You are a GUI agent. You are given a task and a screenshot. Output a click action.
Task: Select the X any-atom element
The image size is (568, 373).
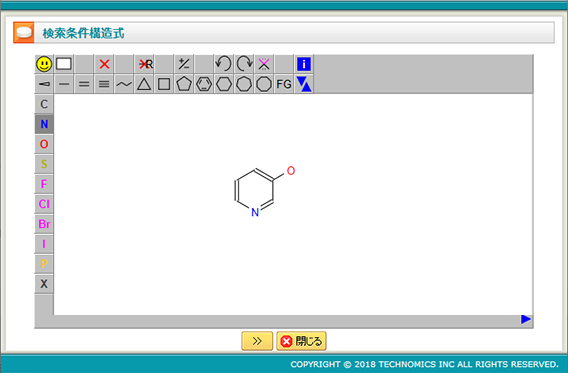[44, 284]
